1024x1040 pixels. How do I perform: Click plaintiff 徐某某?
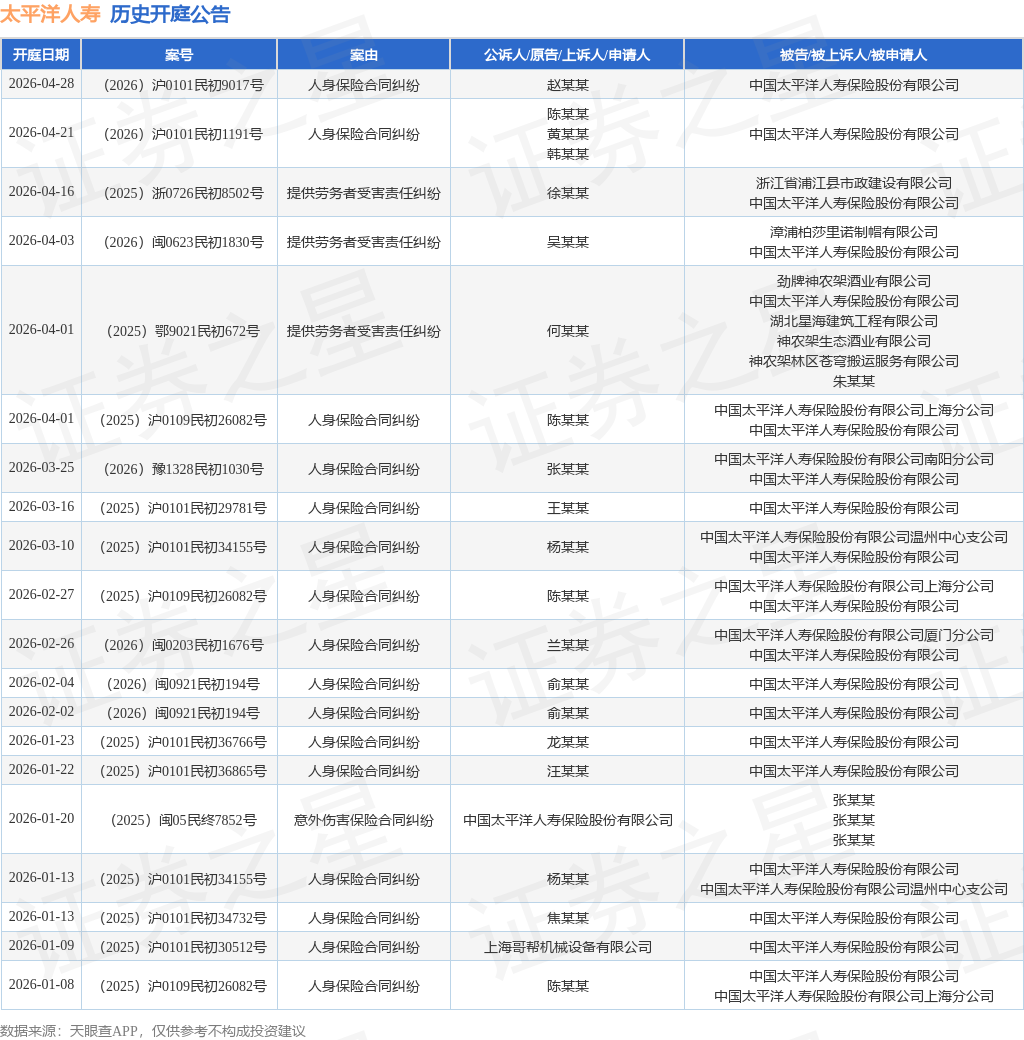click(568, 193)
